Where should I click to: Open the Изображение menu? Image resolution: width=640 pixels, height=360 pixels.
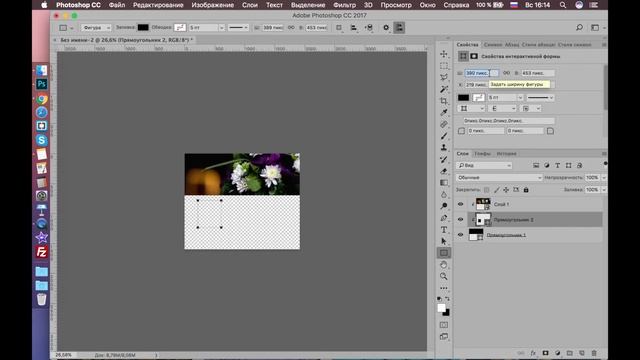click(213, 5)
